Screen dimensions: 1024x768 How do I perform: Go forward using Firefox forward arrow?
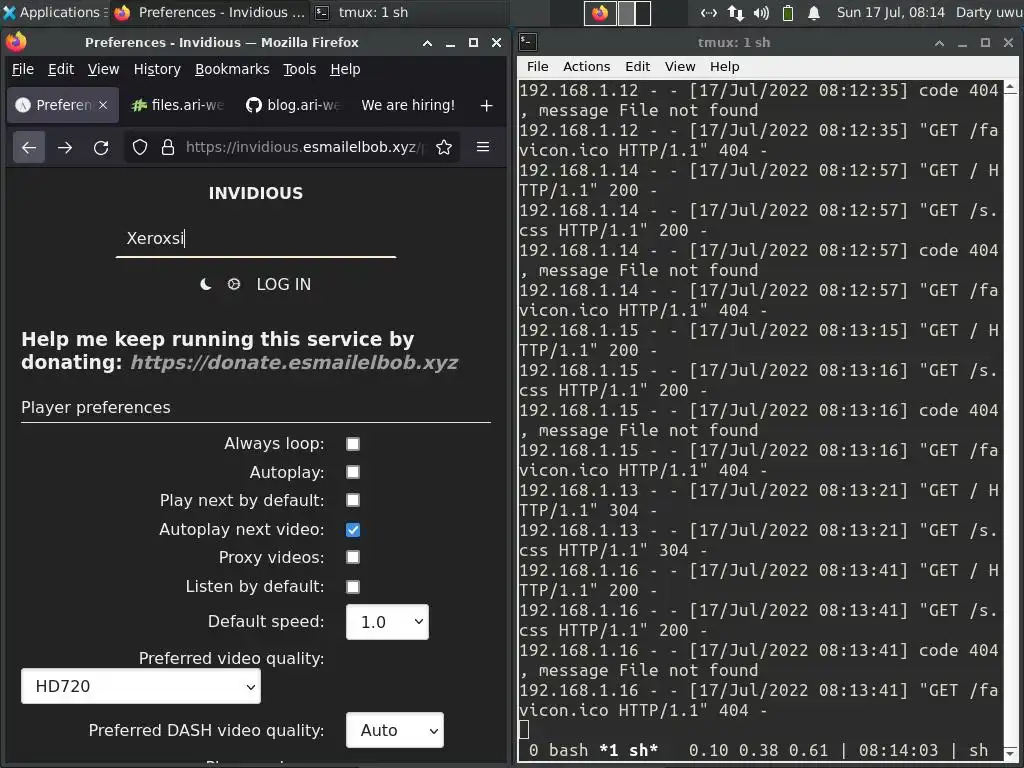pyautogui.click(x=65, y=148)
